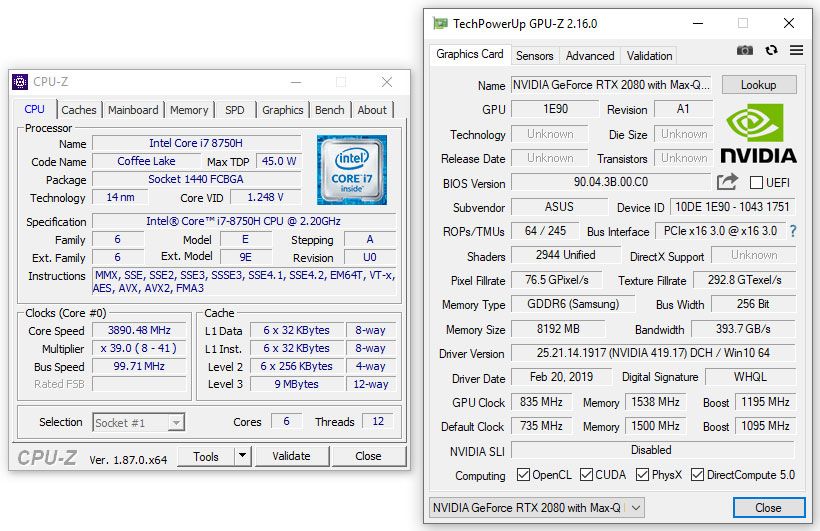Click the NVIDIA logo in GPU-Z
This screenshot has width=820, height=531.
(758, 134)
